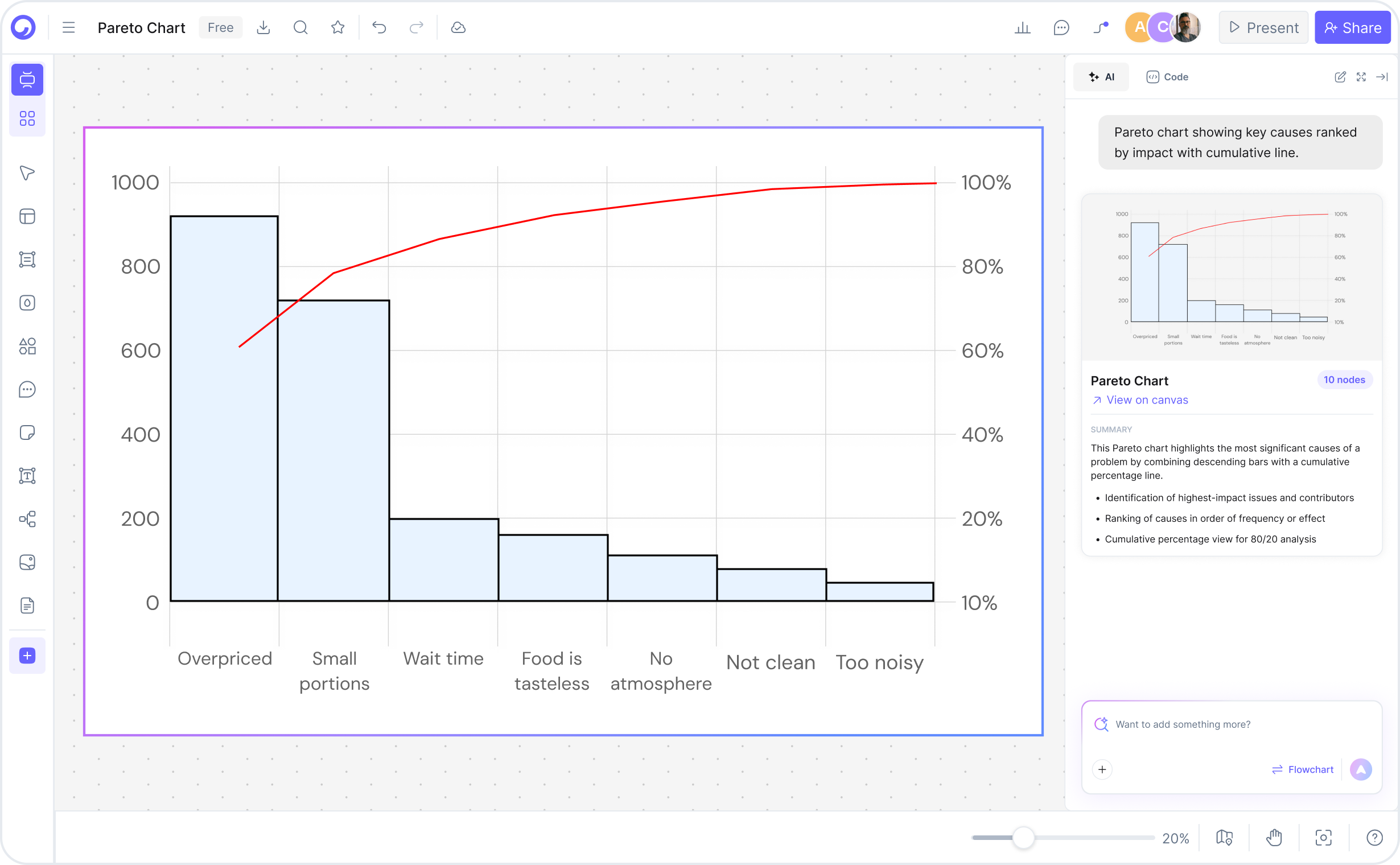
Task: Star this document as favorite
Action: tap(337, 27)
